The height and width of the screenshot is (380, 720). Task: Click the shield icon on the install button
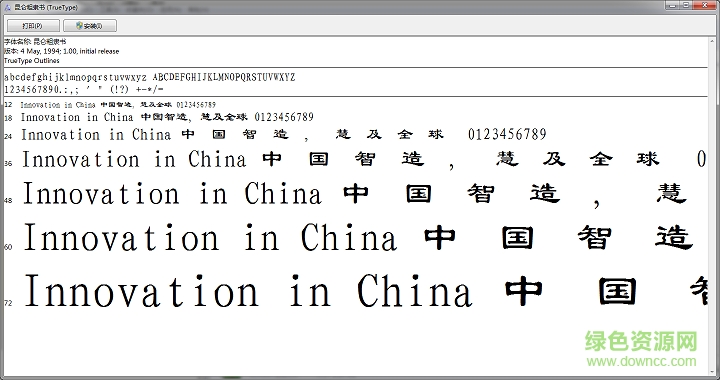tap(79, 26)
